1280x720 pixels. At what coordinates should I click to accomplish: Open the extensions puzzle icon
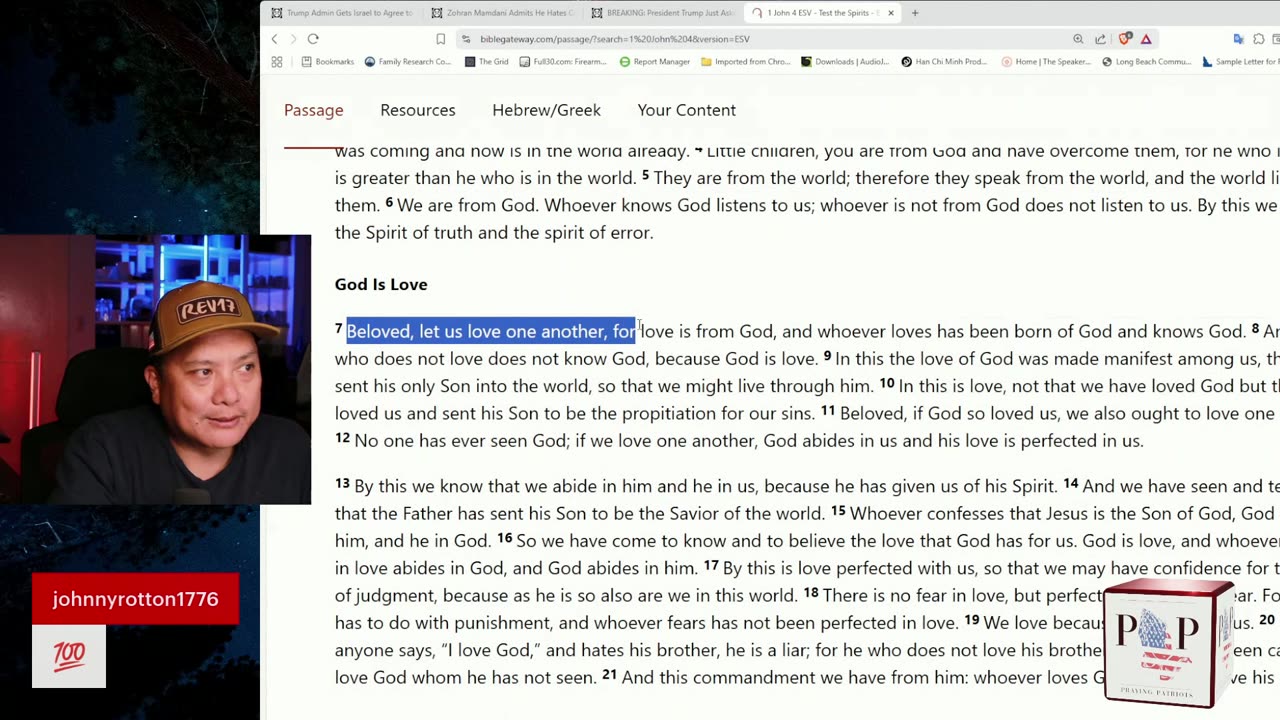tap(1259, 39)
